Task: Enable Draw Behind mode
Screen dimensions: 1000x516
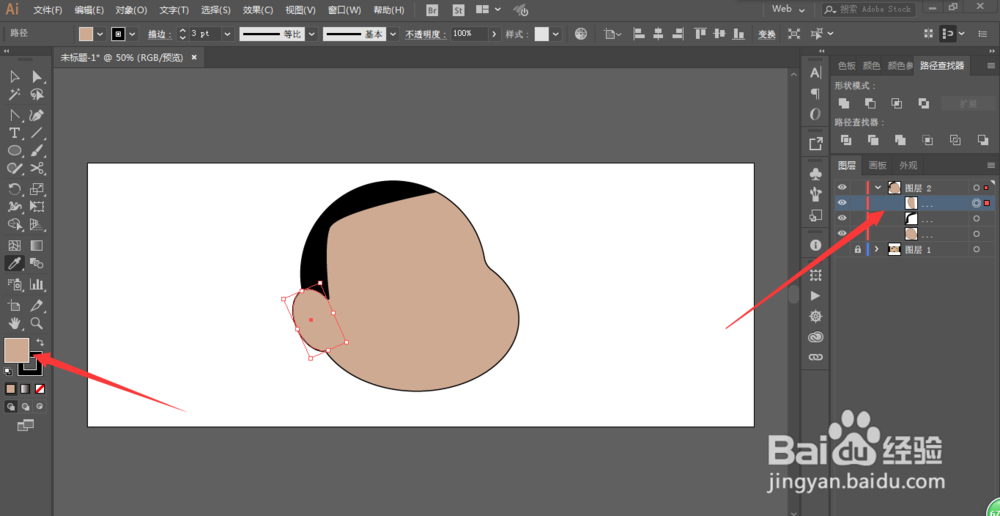Action: [26, 406]
